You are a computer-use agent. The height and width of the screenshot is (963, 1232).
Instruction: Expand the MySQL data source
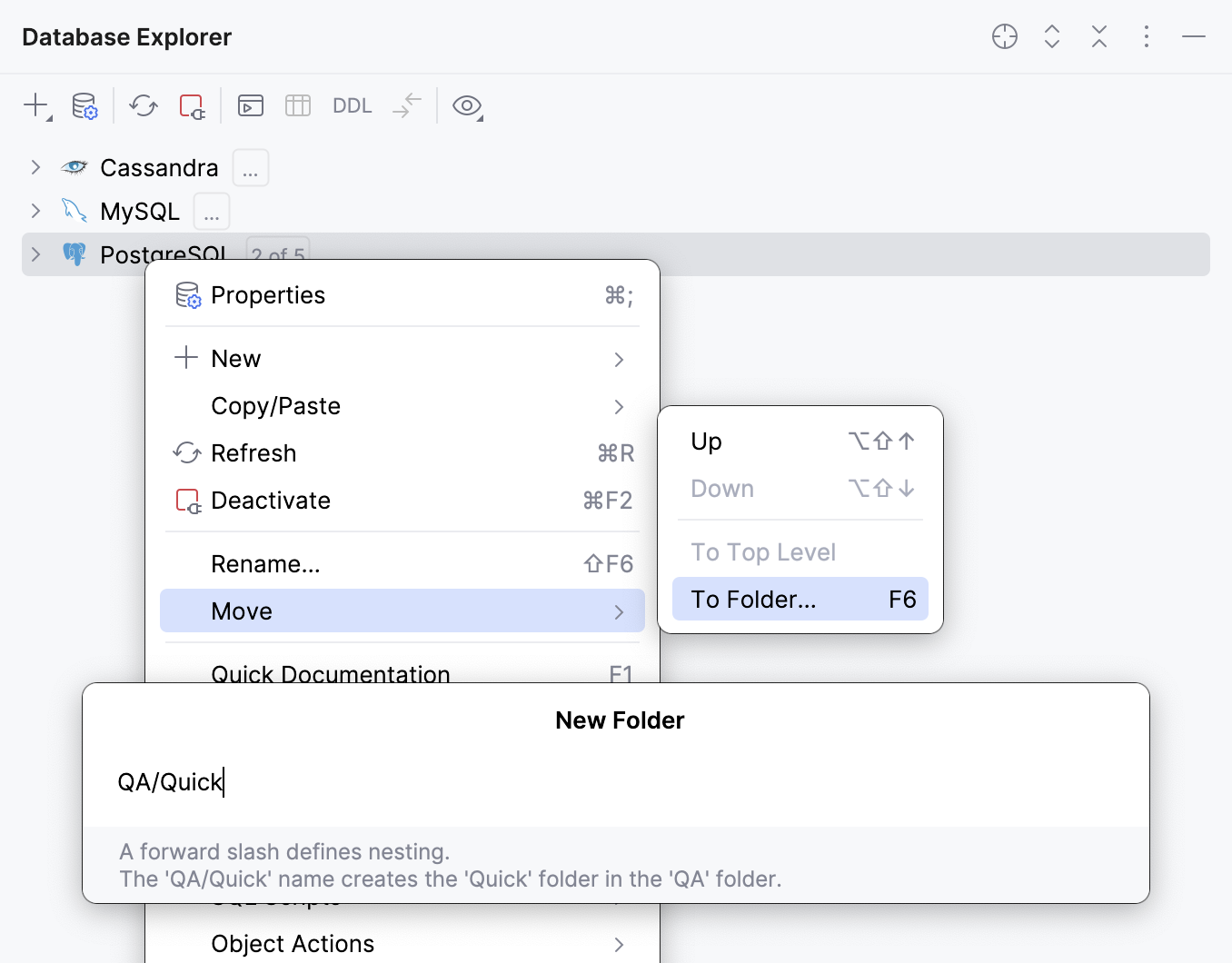pos(35,211)
